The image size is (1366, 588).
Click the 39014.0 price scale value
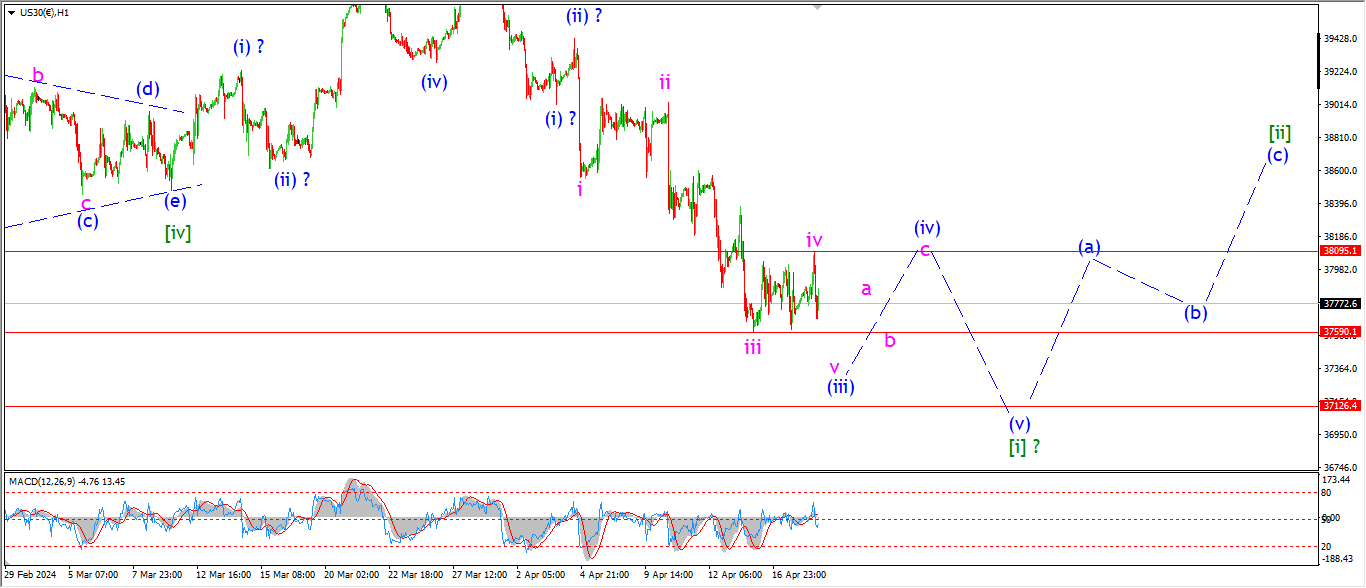[1340, 105]
